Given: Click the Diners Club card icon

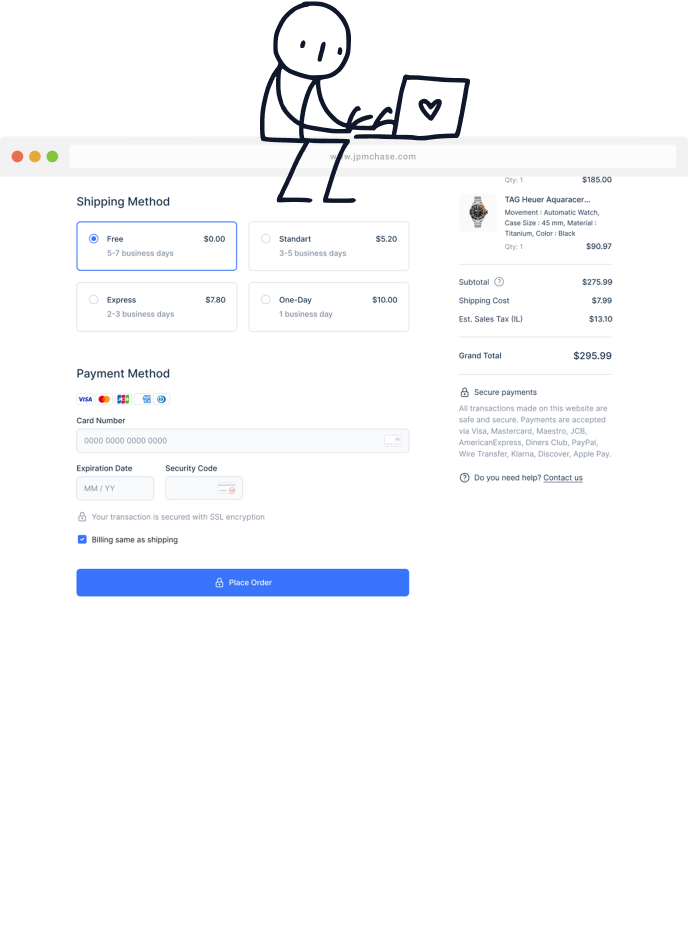Looking at the screenshot, I should pos(162,399).
